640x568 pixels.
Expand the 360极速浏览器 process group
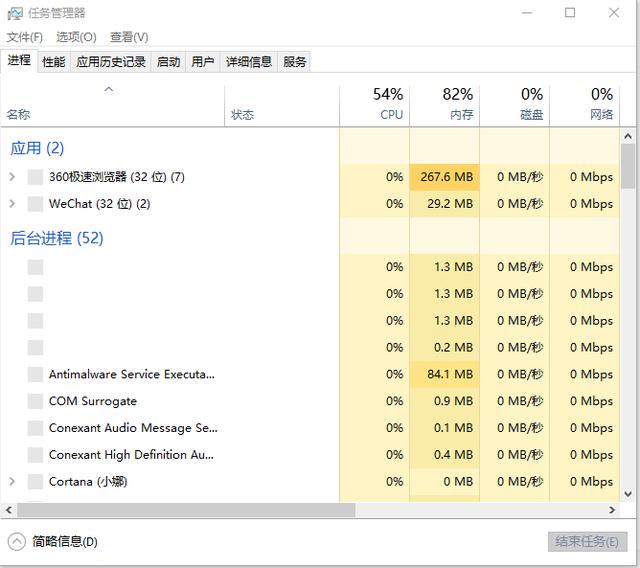click(12, 177)
